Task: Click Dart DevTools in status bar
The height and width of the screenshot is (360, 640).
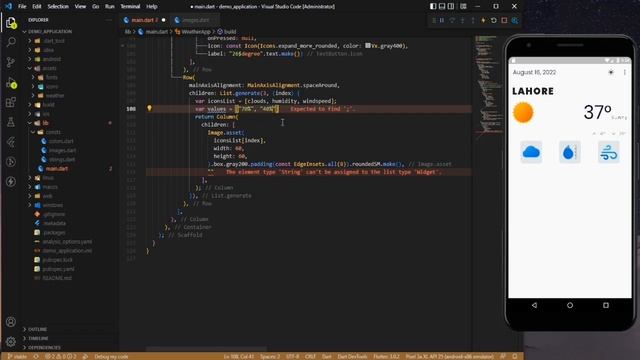Action: (x=352, y=356)
